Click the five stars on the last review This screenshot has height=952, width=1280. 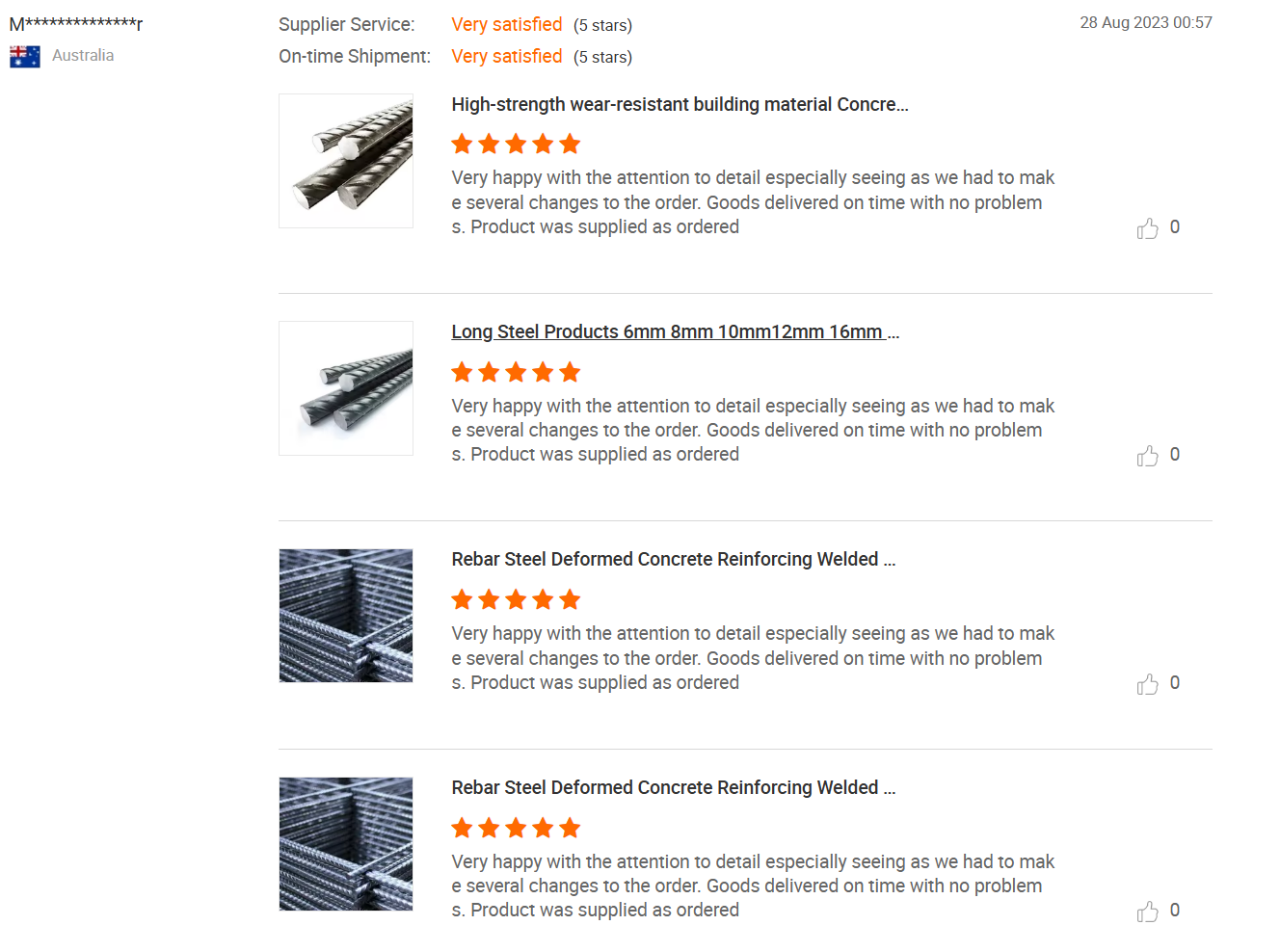pyautogui.click(x=516, y=829)
